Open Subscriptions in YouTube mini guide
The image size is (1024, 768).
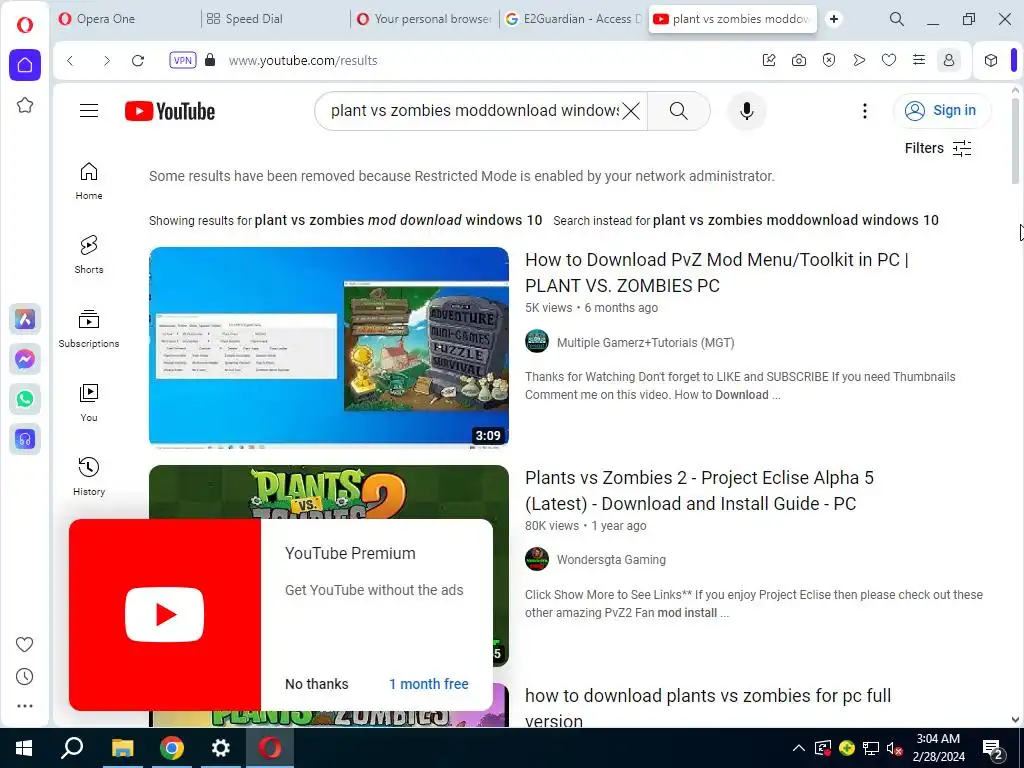tap(89, 328)
